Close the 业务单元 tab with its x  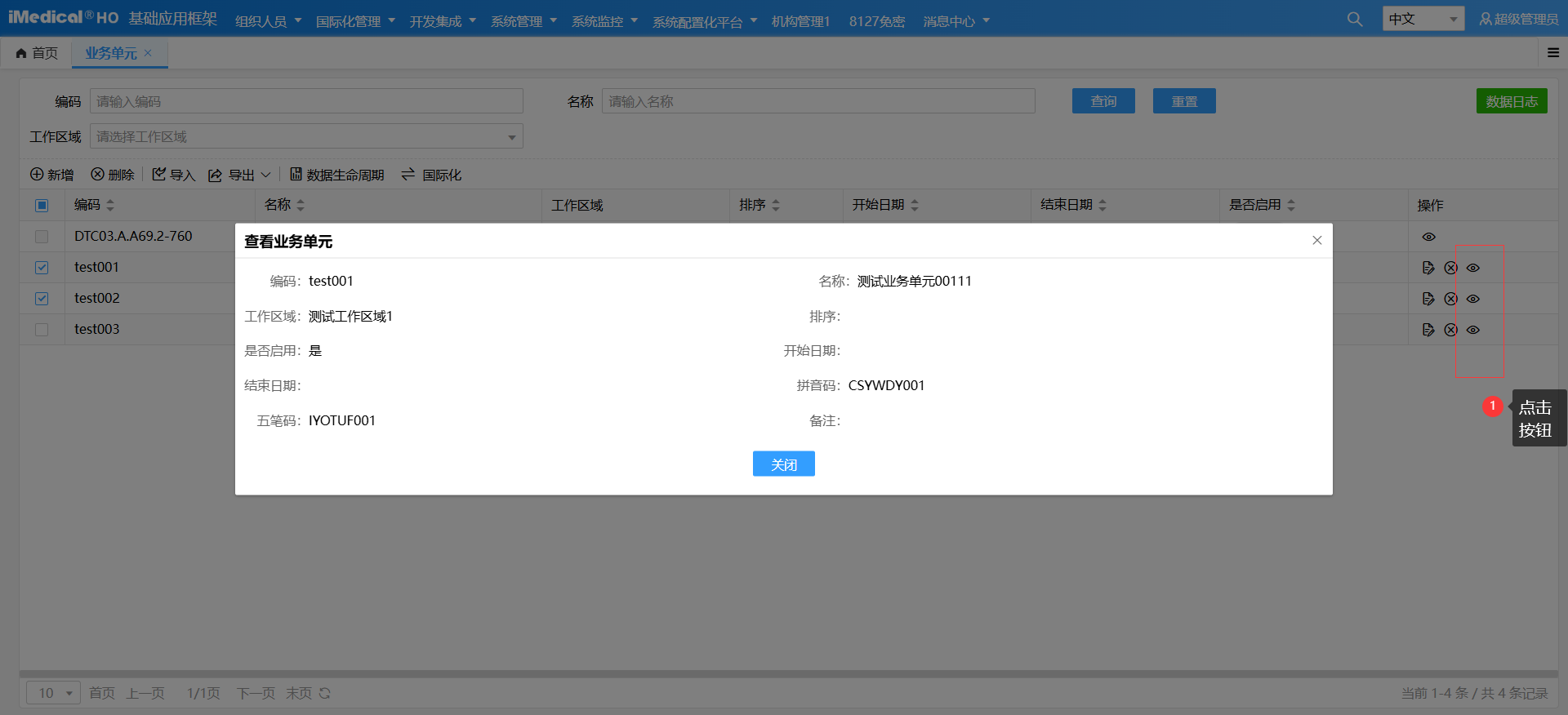click(x=148, y=53)
